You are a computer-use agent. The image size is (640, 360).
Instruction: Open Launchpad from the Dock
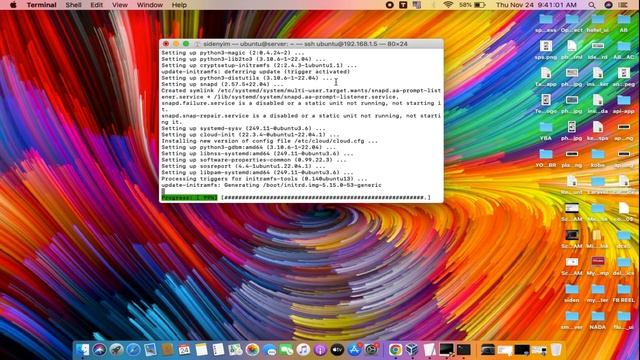tap(116, 350)
